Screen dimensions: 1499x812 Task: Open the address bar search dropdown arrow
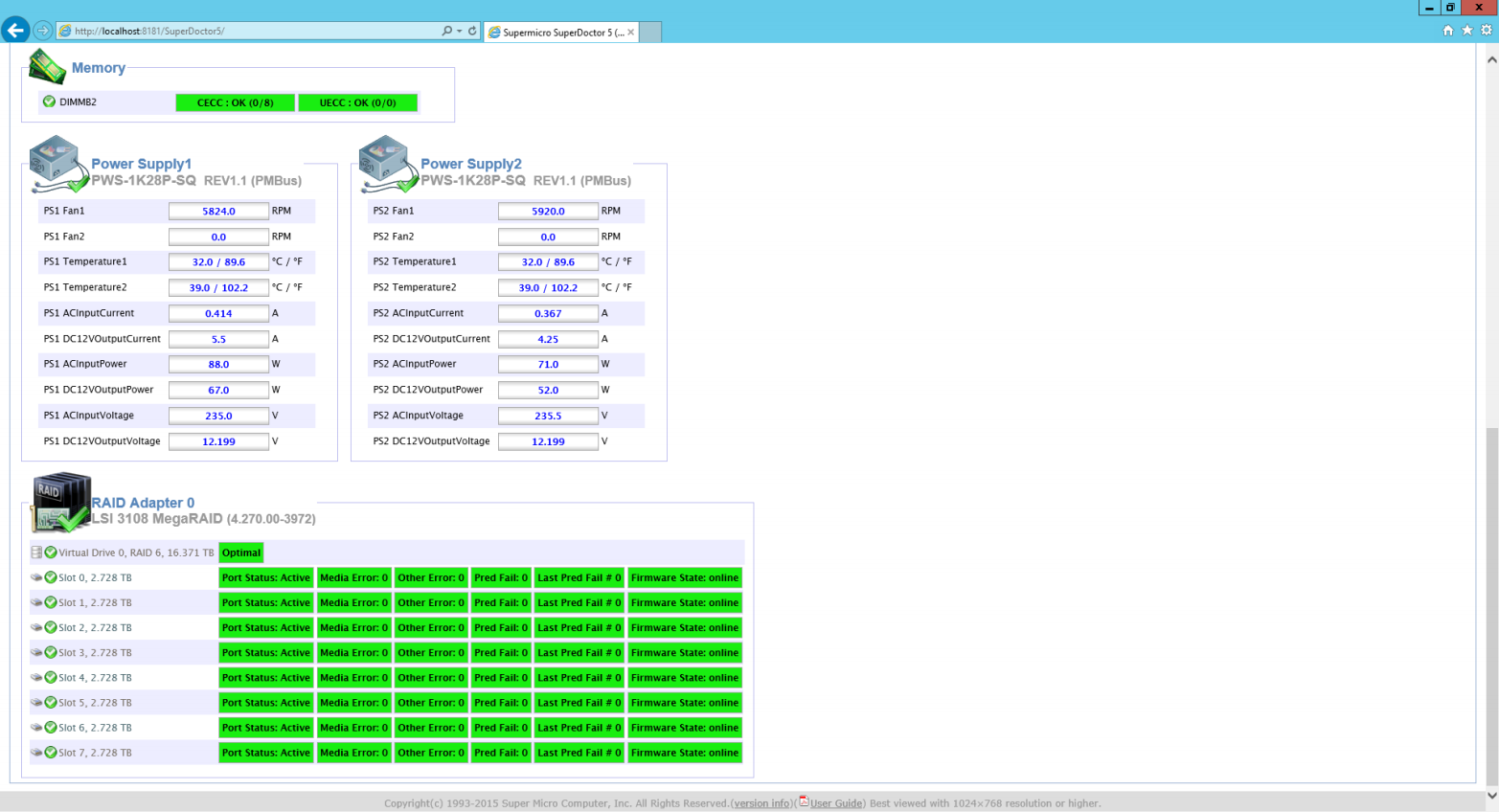[x=460, y=31]
